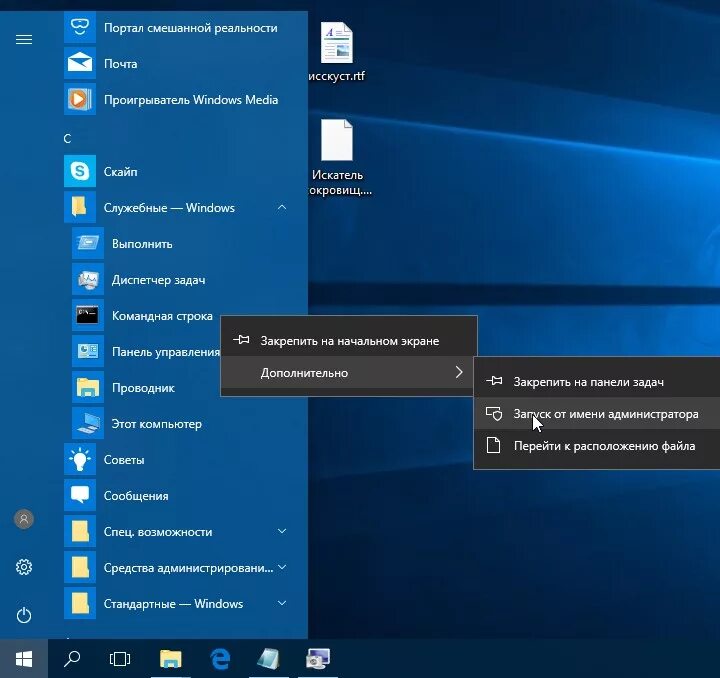
Task: Collapse the Служебные — Windows folder chevron
Action: [x=282, y=207]
